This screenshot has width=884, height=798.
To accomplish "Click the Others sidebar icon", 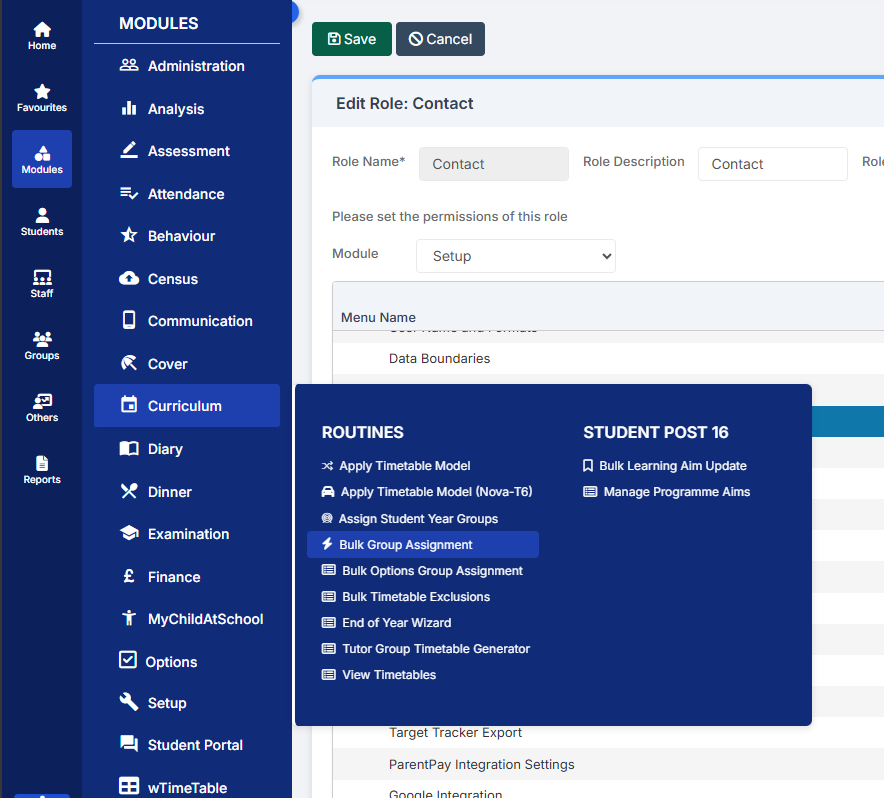I will [41, 402].
